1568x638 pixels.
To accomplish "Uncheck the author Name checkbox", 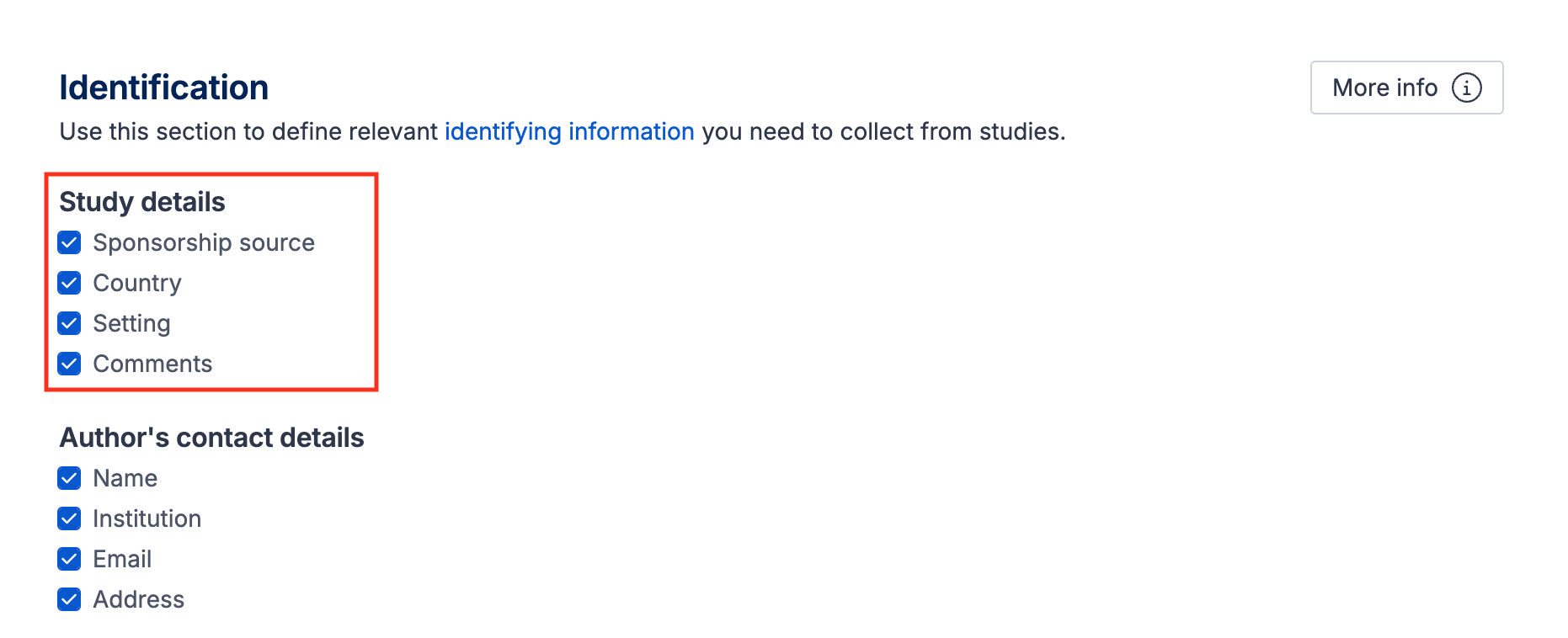I will [x=70, y=479].
